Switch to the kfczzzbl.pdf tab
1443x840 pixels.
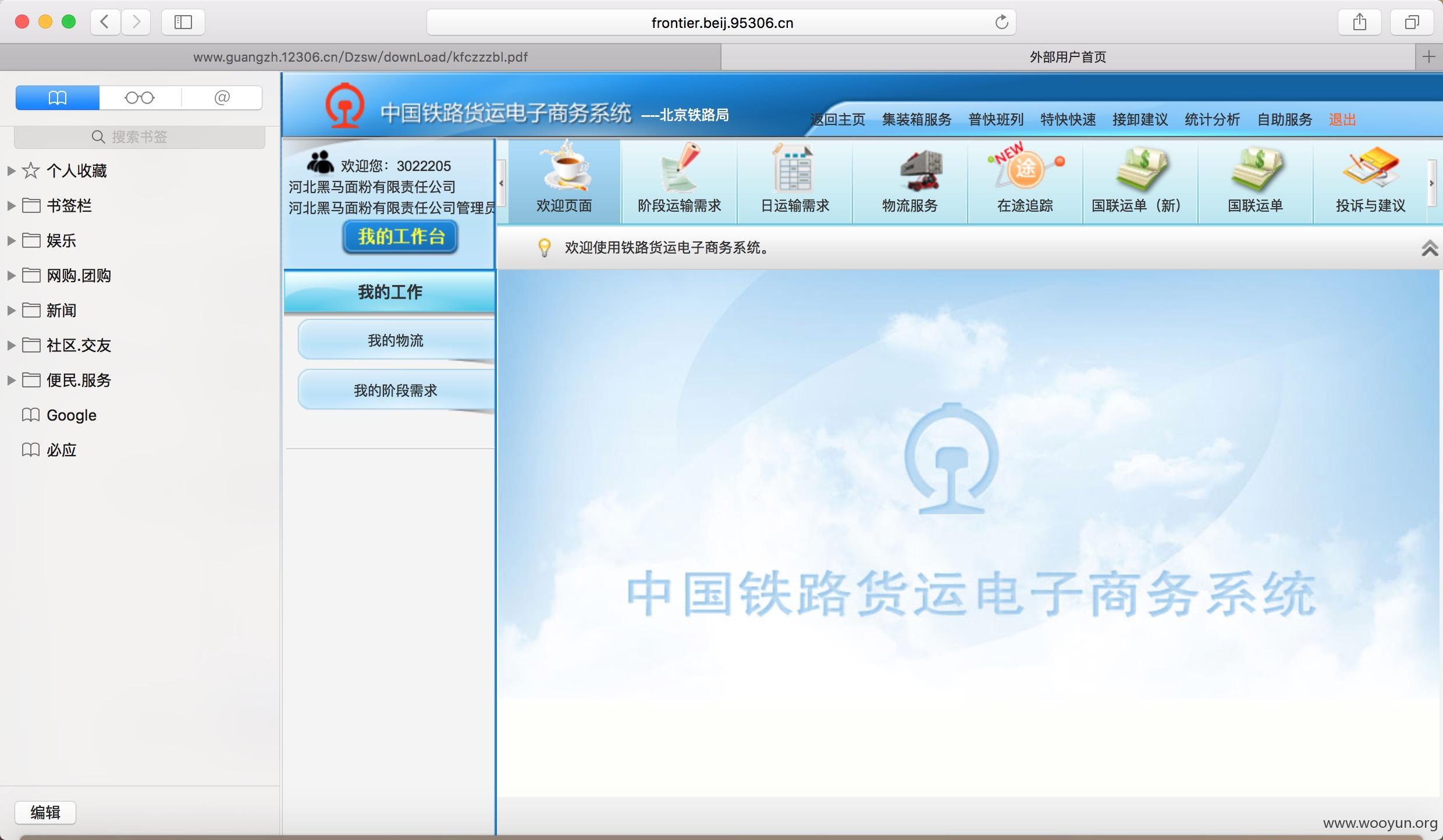360,57
